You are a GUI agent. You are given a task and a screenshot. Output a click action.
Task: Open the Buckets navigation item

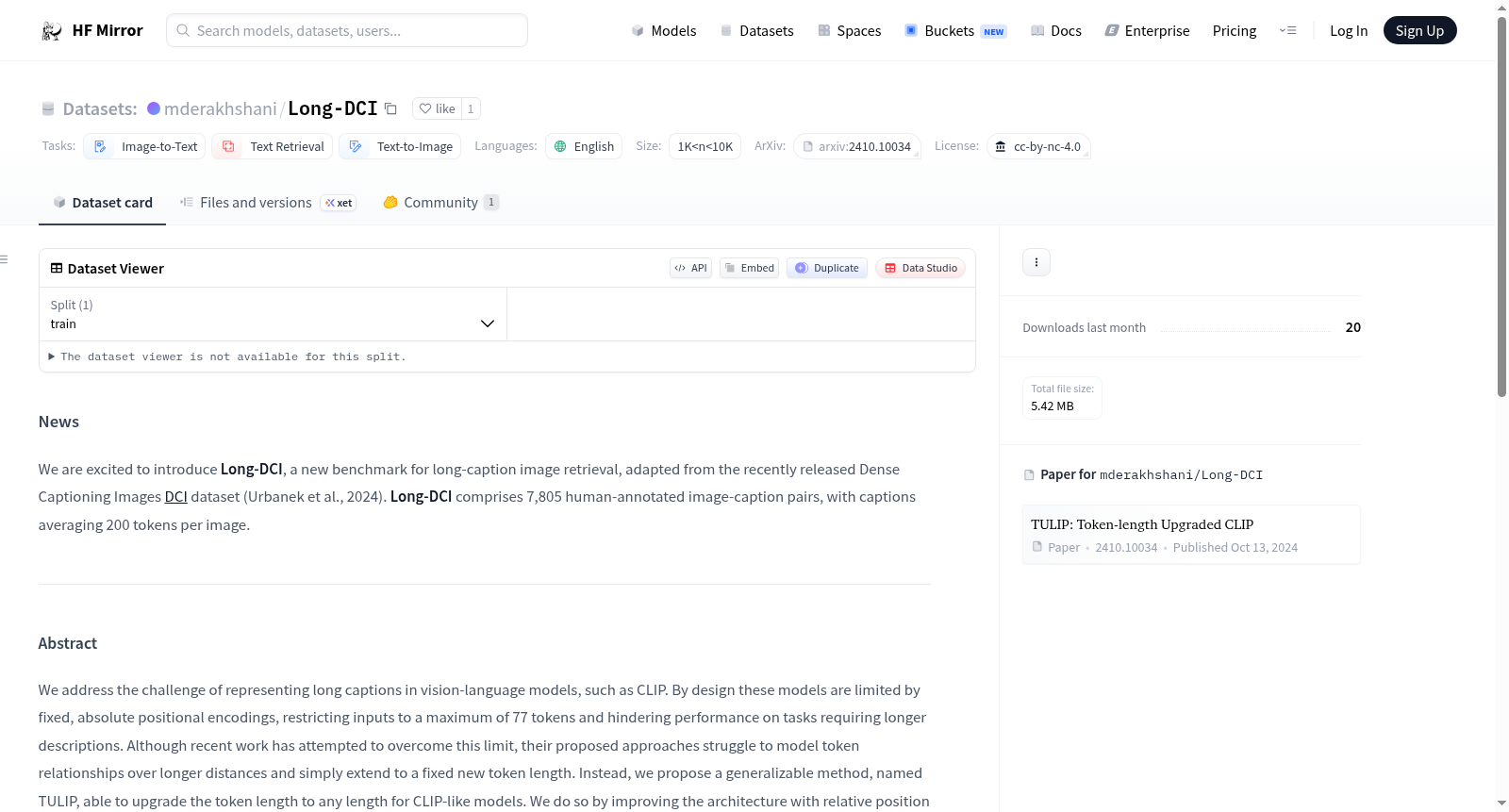(x=955, y=31)
